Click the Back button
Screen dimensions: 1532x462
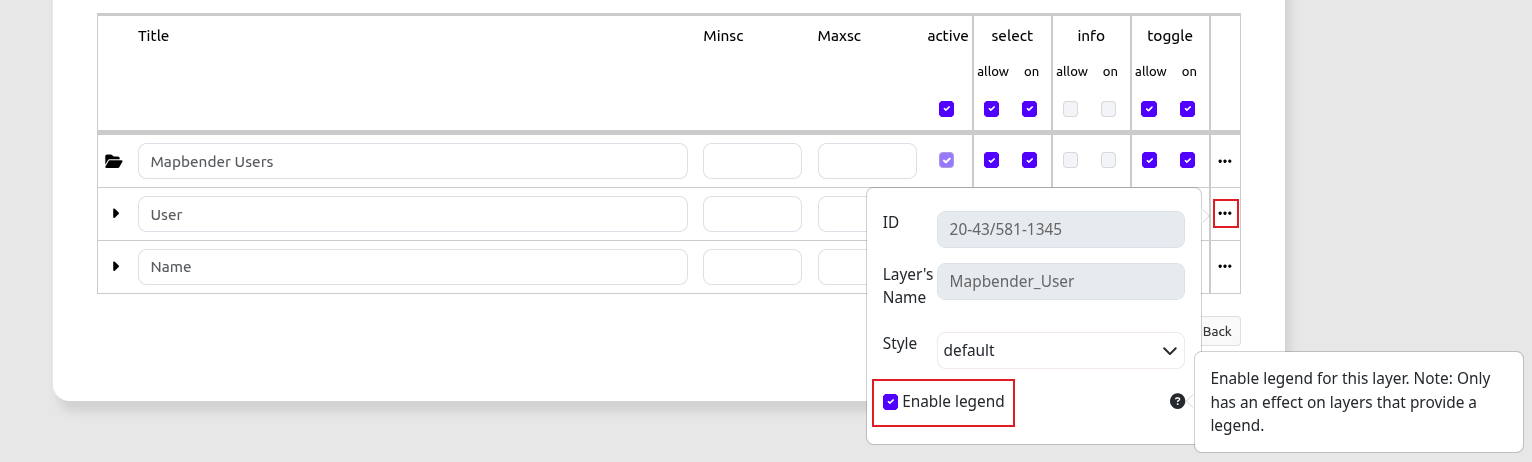1219,331
